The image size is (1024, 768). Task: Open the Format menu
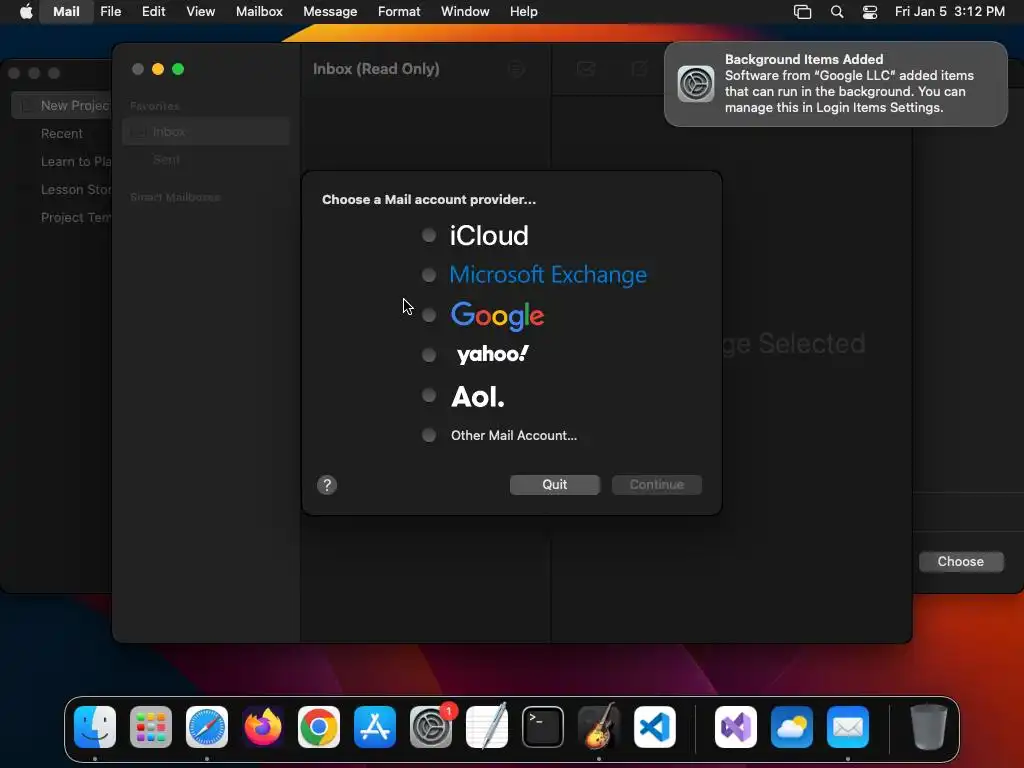click(399, 12)
